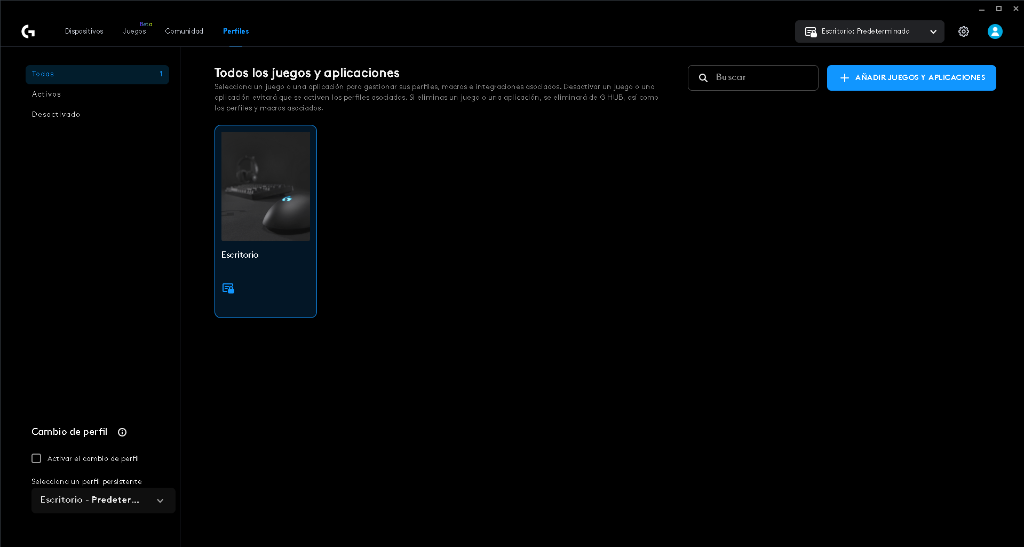
Task: Show the Activos filter list
Action: 46,95
